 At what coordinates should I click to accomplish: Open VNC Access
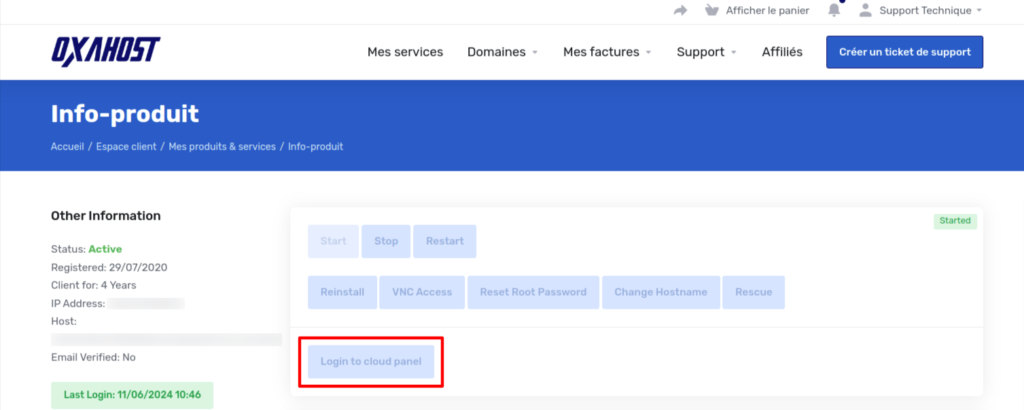[422, 292]
